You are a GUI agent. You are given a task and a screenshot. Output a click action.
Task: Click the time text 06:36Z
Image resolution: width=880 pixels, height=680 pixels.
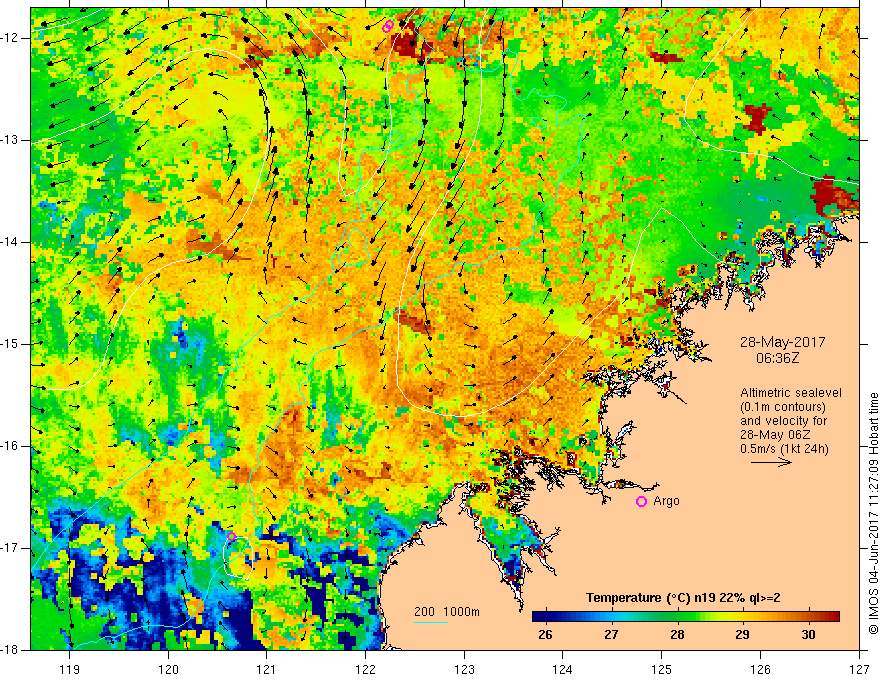[x=777, y=358]
